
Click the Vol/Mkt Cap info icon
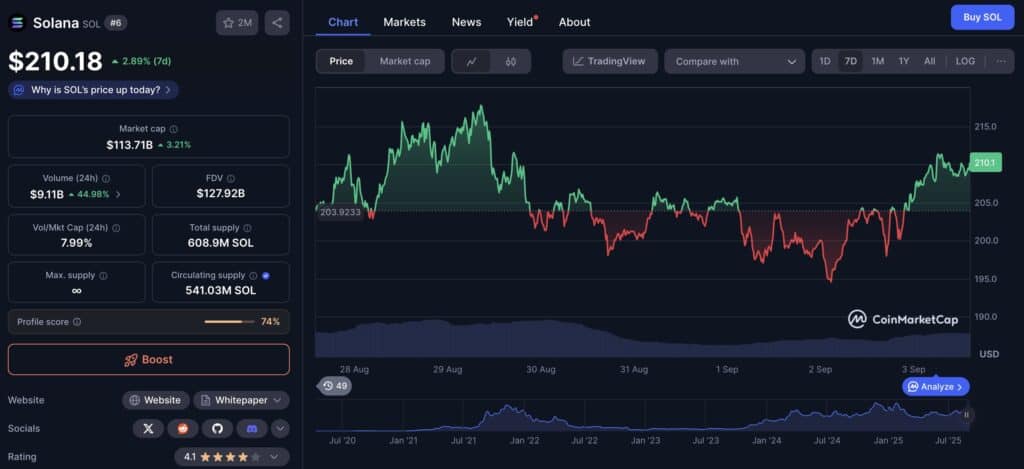(x=116, y=228)
